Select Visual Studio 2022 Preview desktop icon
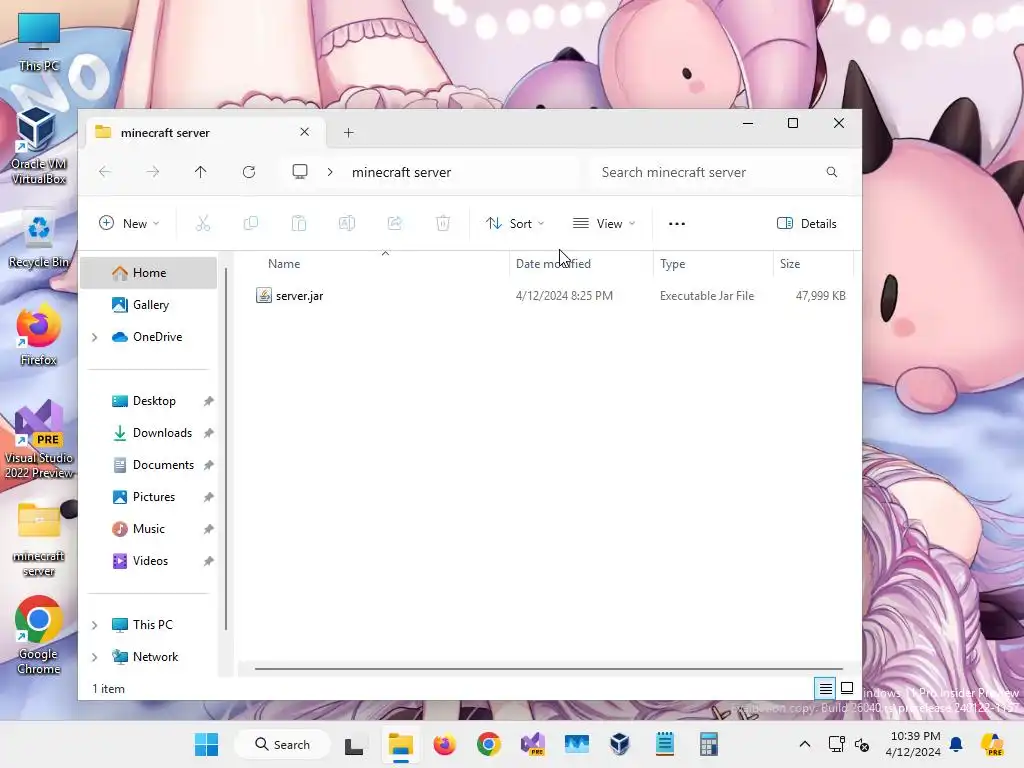Screen dimensions: 1024x768 tap(39, 440)
